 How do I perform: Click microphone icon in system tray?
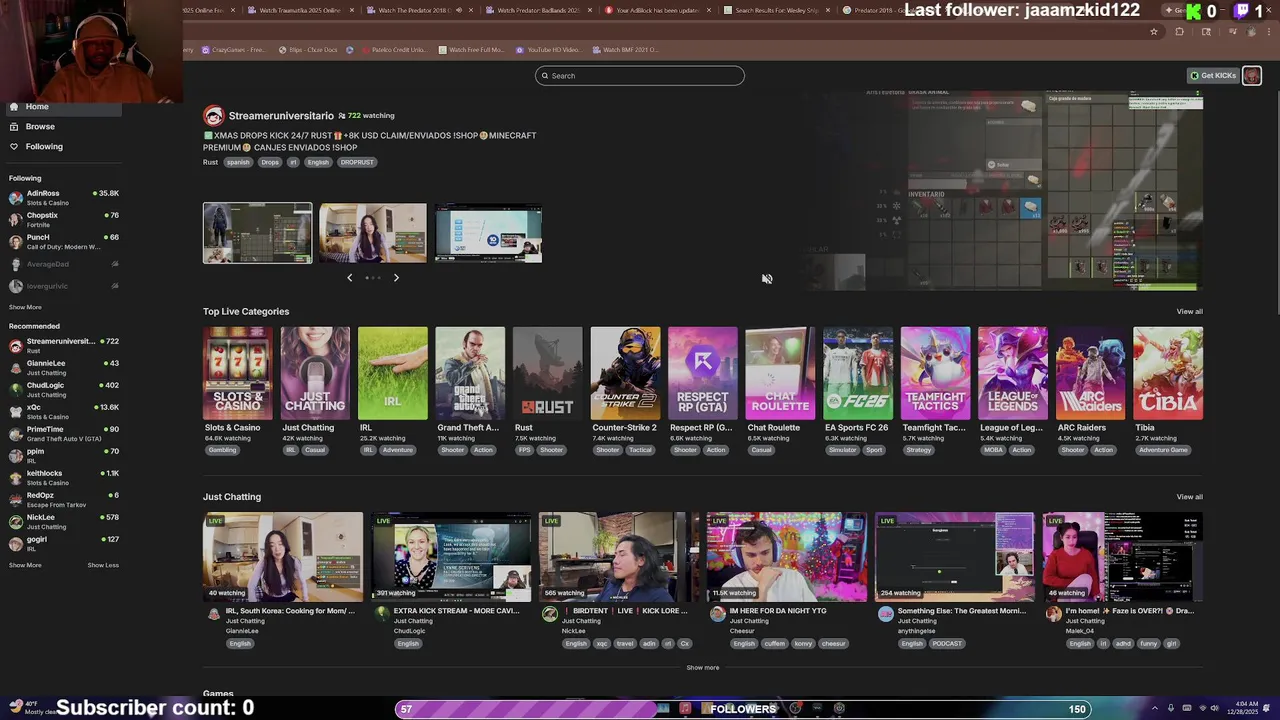click(x=1171, y=709)
